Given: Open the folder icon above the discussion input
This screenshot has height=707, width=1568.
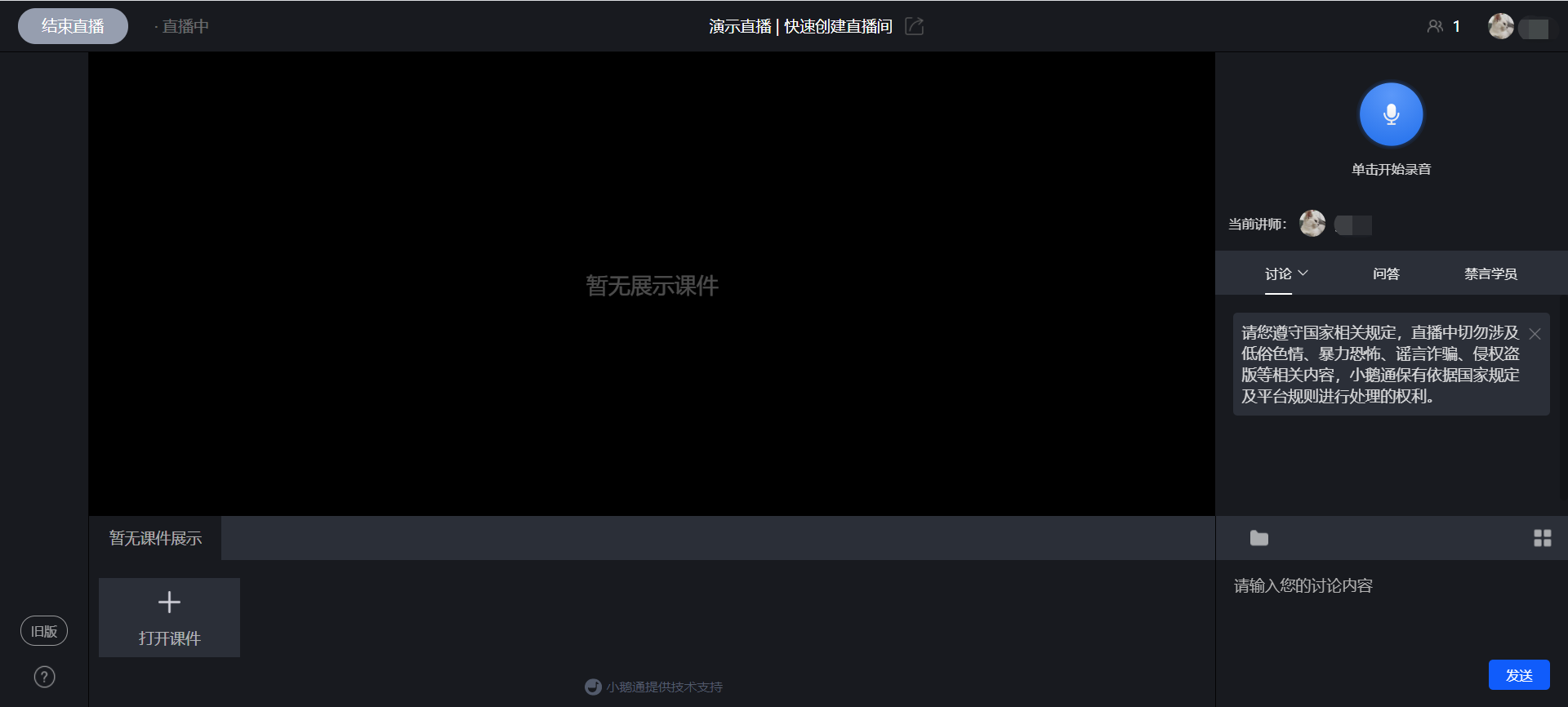Looking at the screenshot, I should (1259, 538).
